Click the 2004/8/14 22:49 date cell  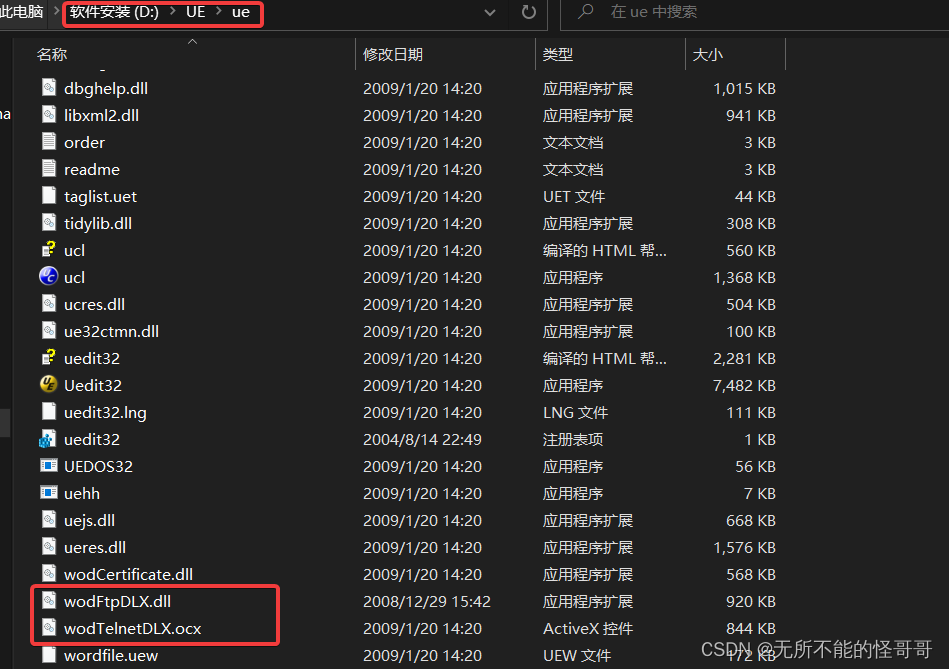click(x=422, y=439)
